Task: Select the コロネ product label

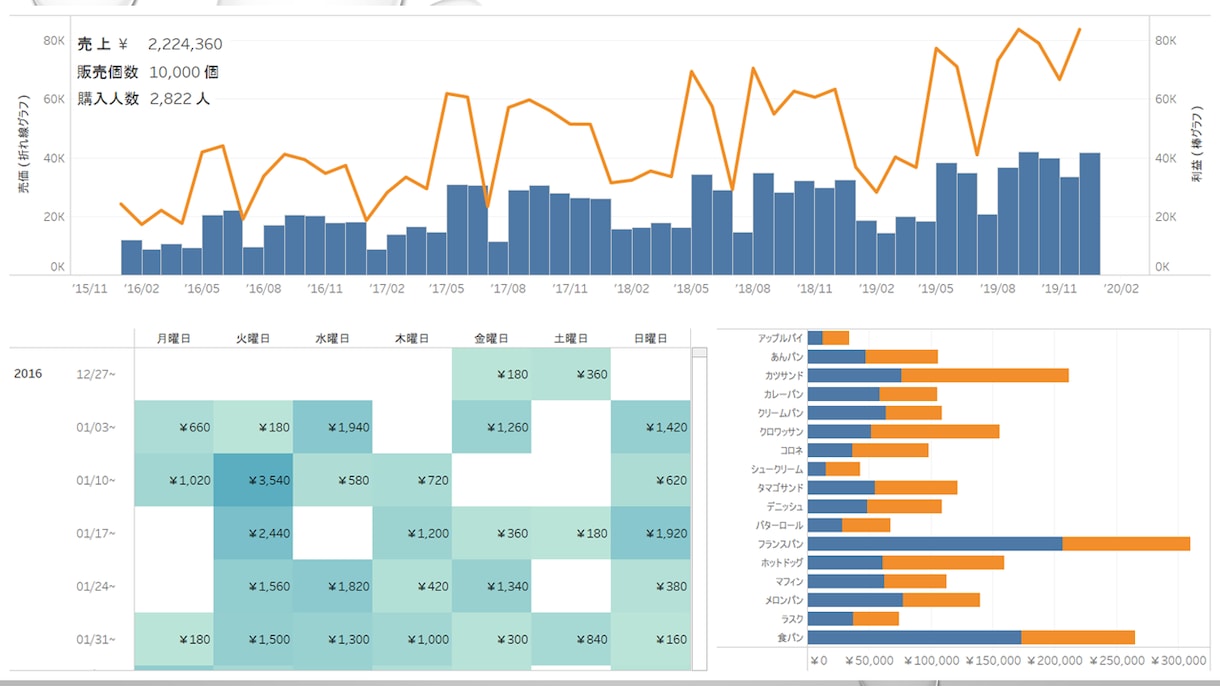Action: pos(791,450)
